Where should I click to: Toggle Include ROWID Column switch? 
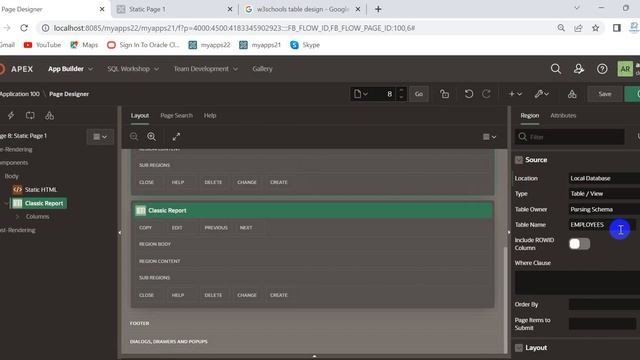579,244
